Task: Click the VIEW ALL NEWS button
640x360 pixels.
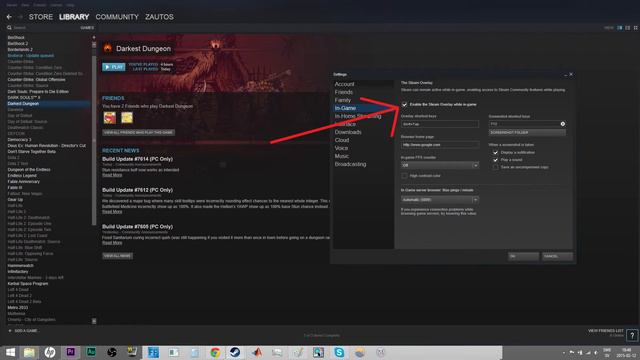Action: (x=117, y=256)
